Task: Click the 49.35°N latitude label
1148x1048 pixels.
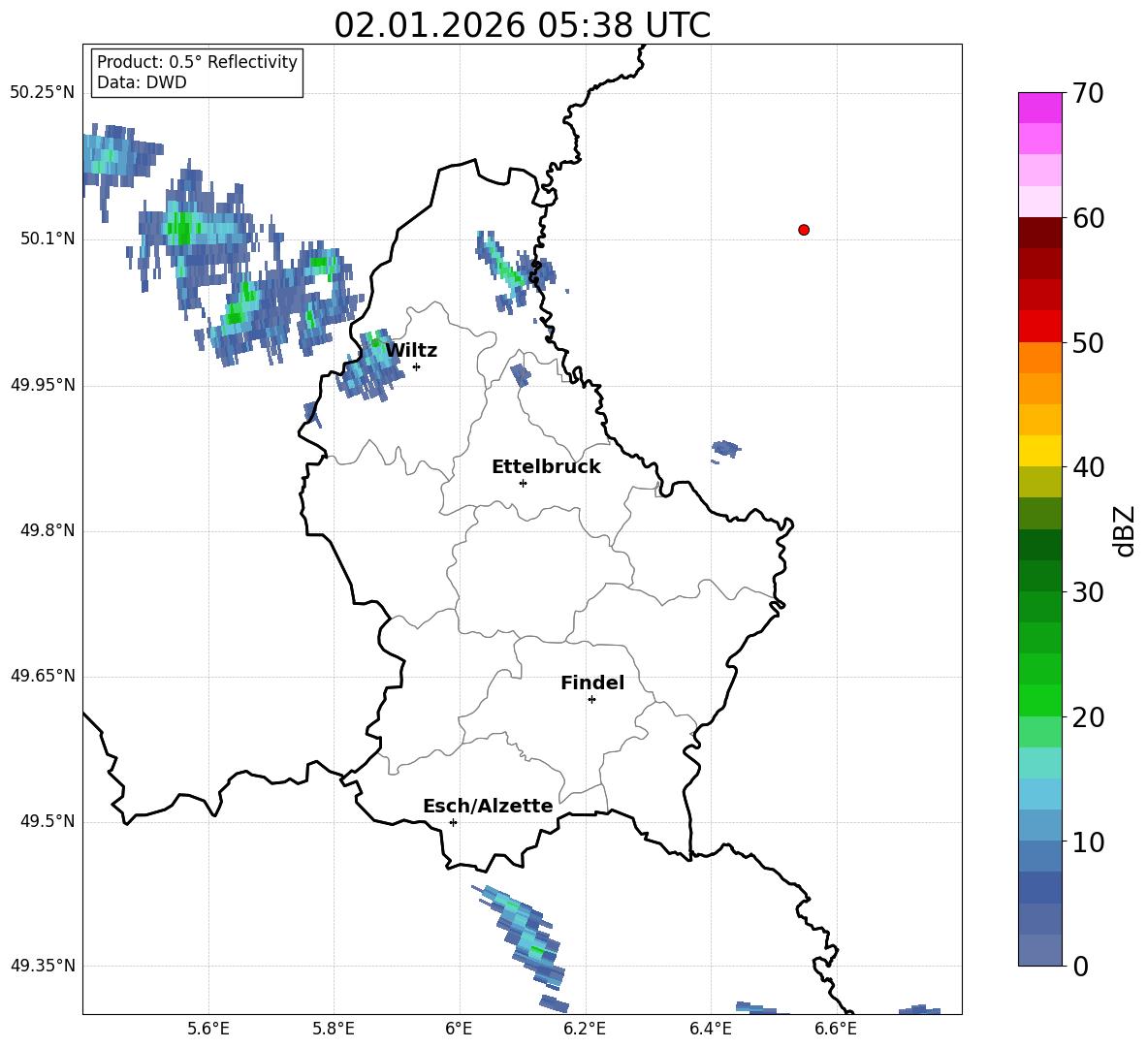Action: pos(43,966)
